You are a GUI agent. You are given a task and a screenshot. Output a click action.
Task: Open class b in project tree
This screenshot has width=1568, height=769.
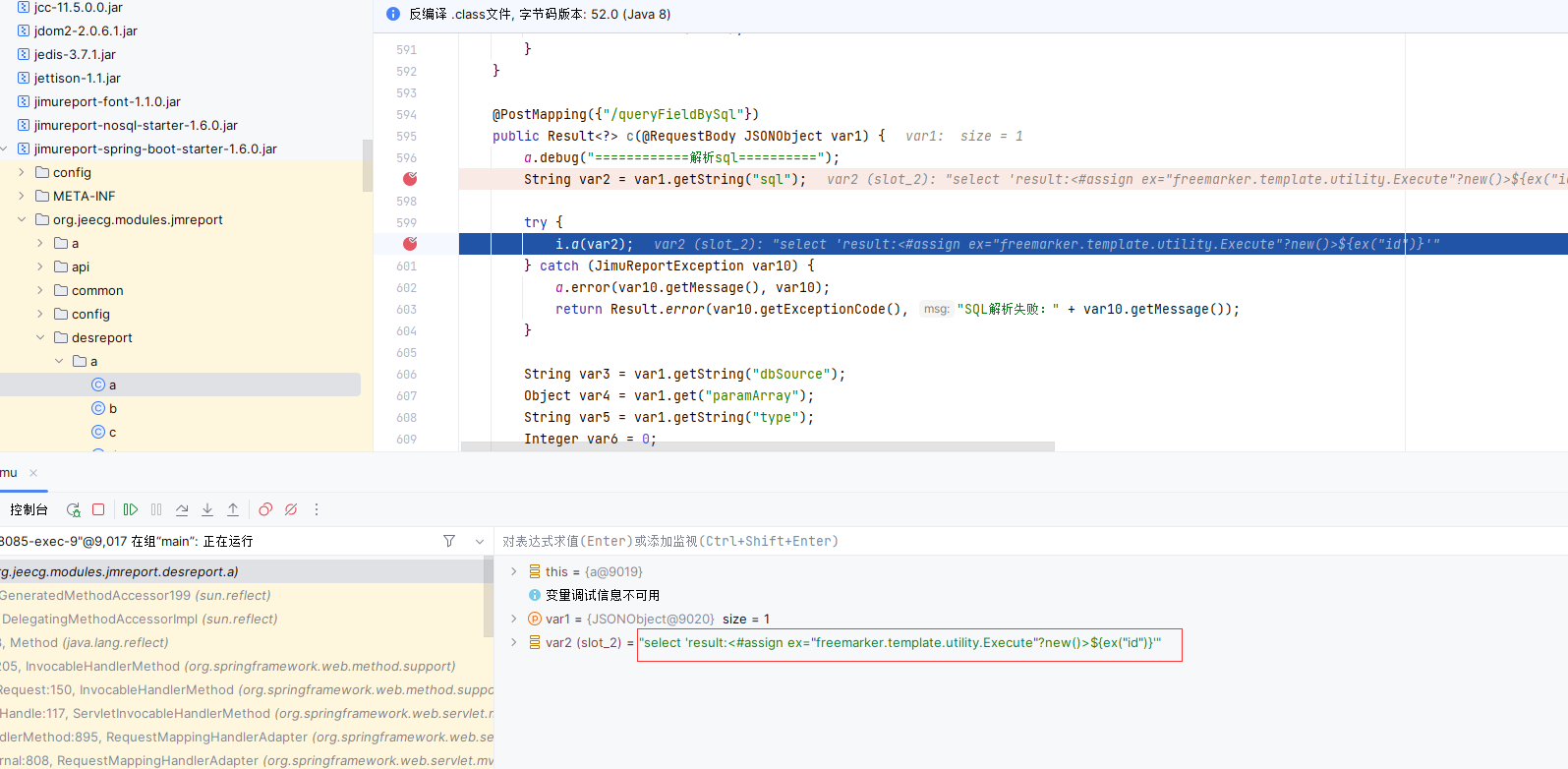(113, 408)
